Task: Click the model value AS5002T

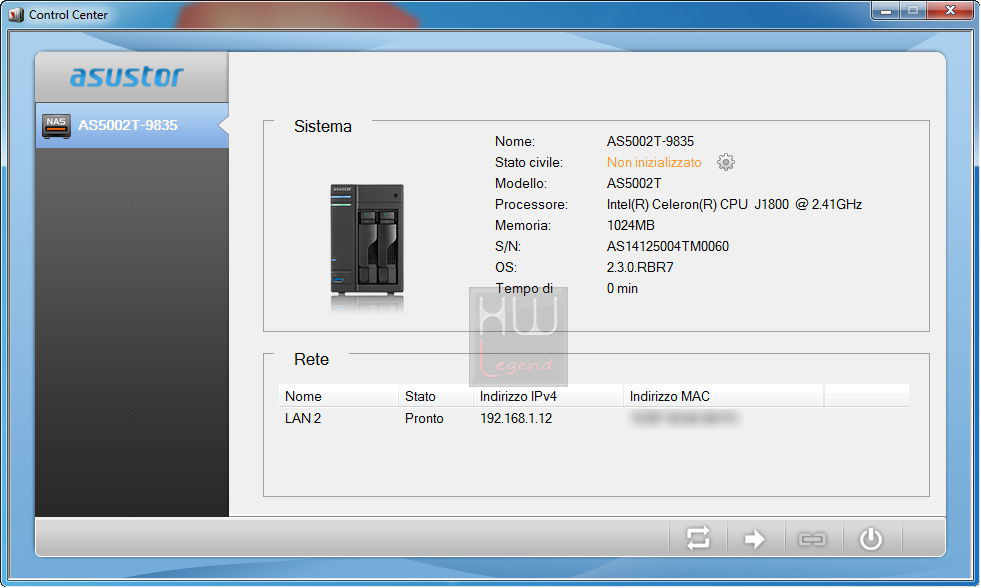Action: click(x=634, y=183)
